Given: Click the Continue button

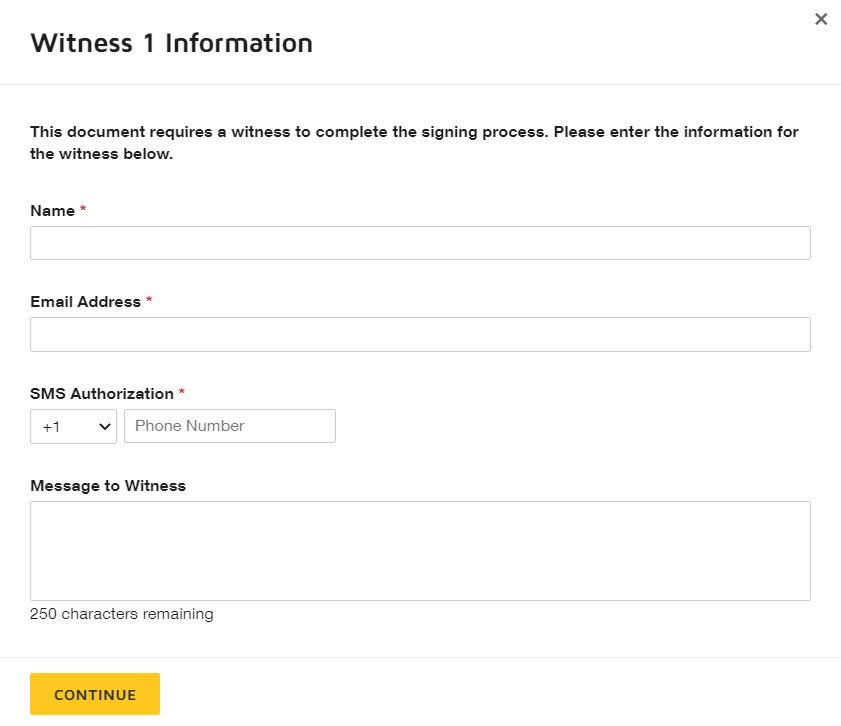Looking at the screenshot, I should click(x=95, y=694).
